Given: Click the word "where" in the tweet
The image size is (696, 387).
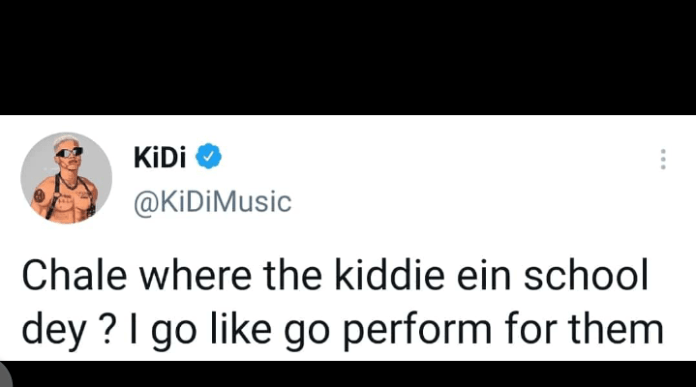Looking at the screenshot, I should coord(195,276).
